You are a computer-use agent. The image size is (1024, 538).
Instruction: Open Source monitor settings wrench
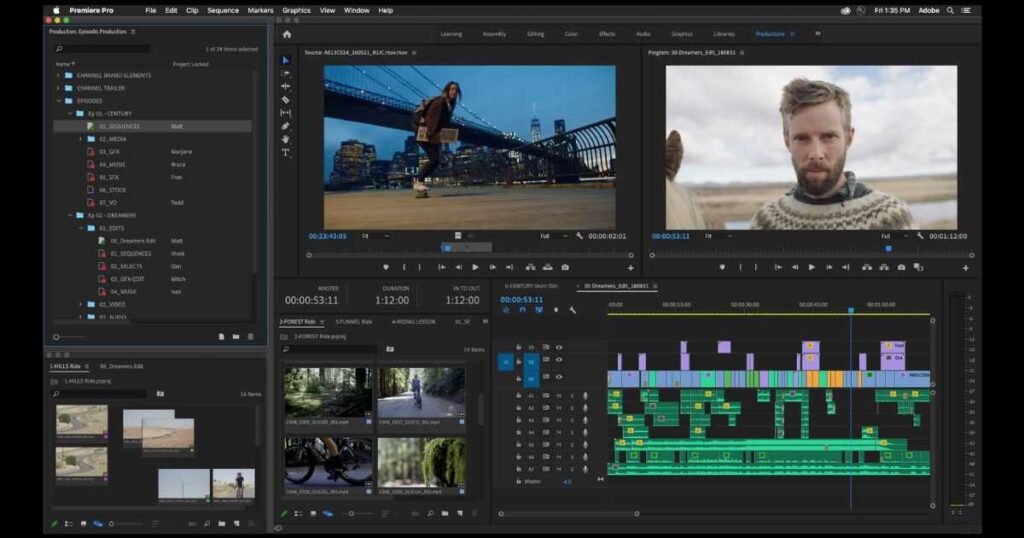(x=579, y=236)
